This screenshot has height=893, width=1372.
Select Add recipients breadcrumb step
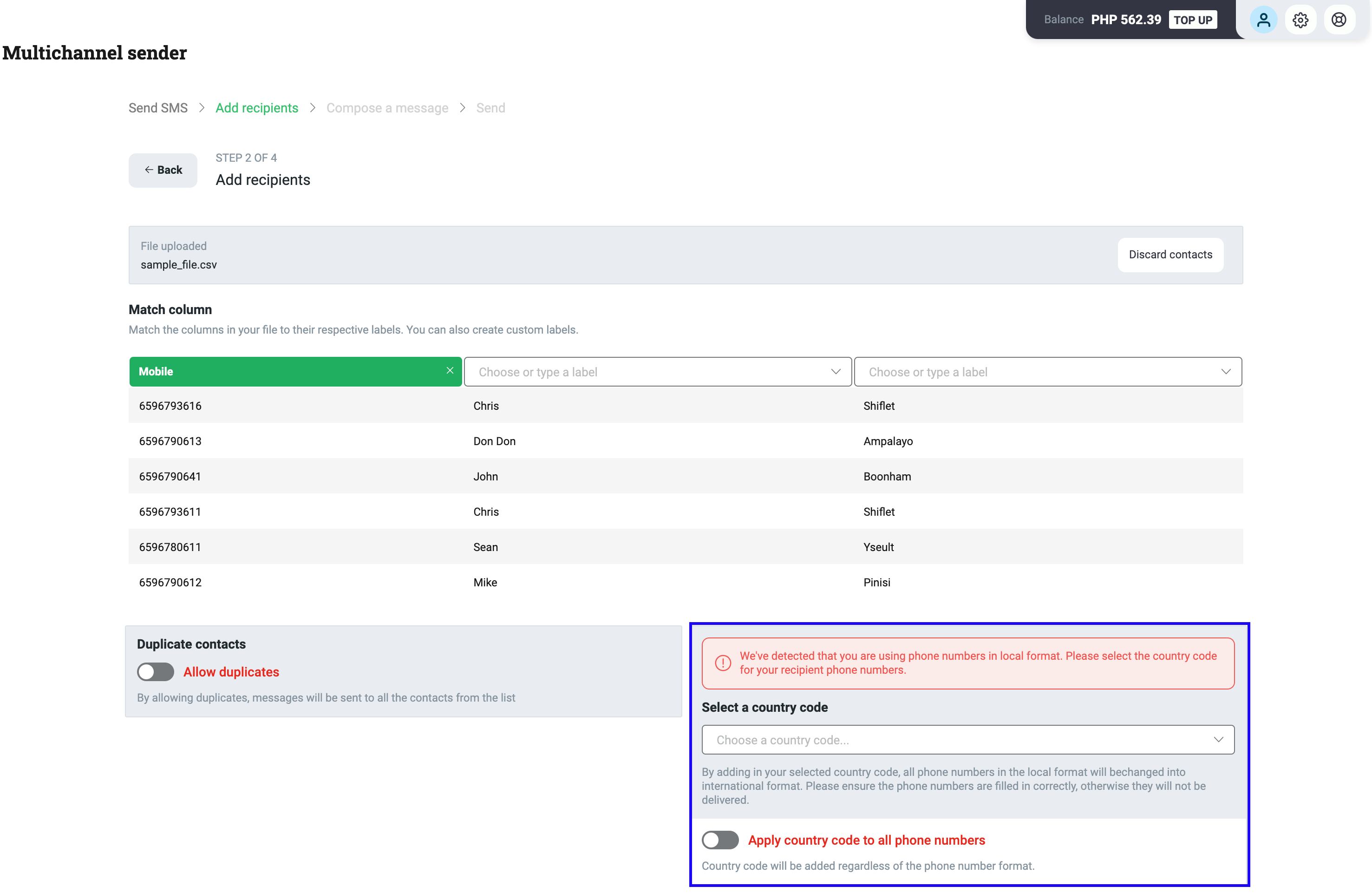[256, 108]
